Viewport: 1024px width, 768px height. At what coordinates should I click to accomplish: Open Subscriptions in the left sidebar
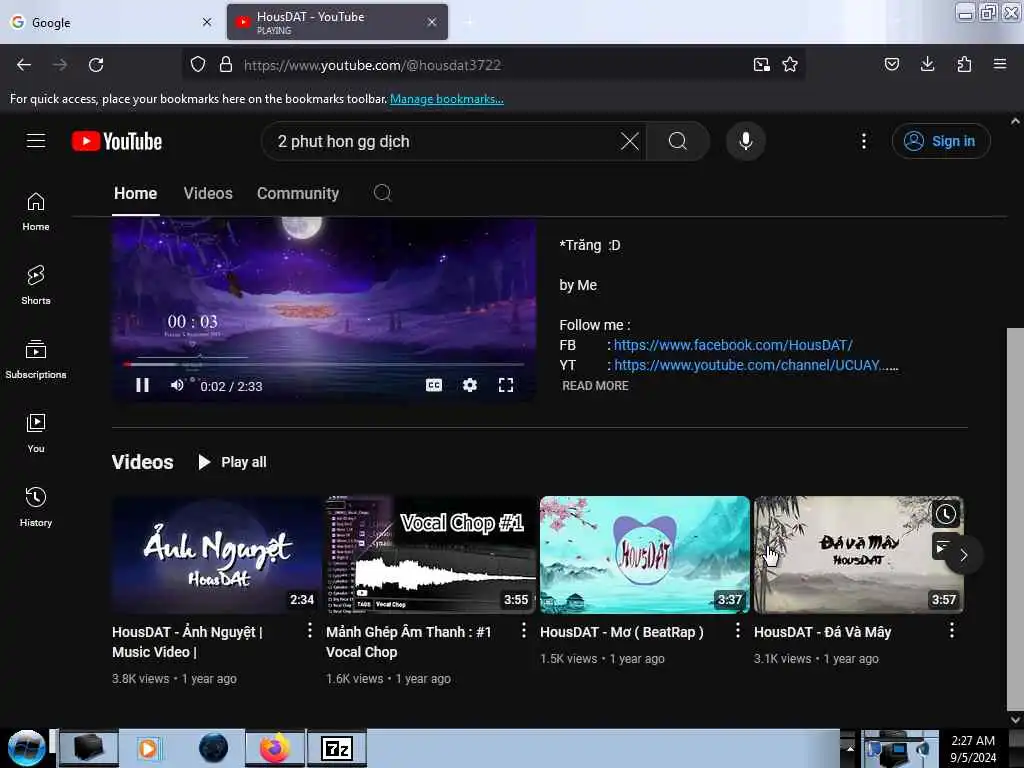coord(36,359)
